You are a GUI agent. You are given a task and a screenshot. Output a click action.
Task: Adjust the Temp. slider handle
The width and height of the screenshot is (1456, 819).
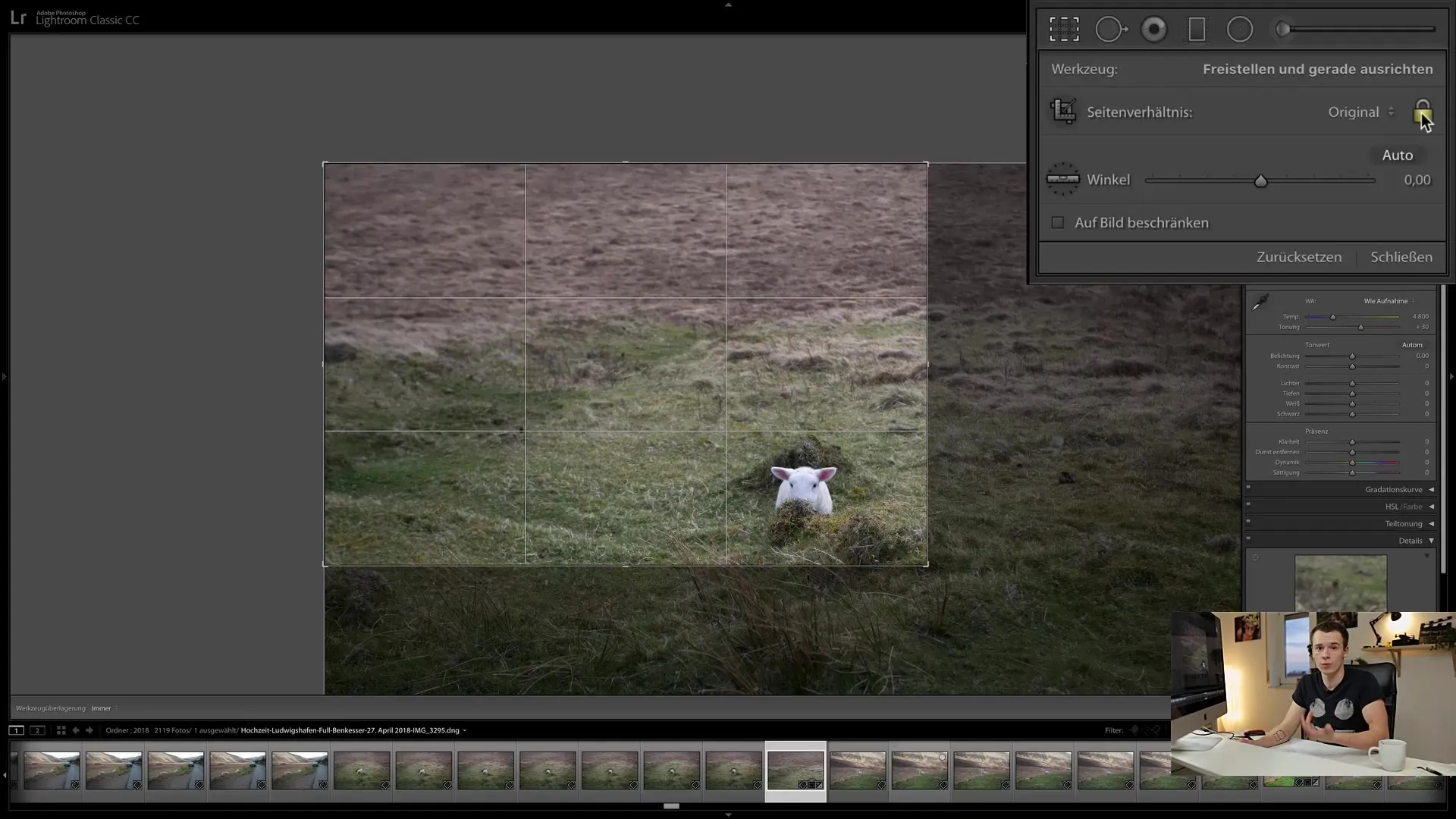[x=1332, y=317]
